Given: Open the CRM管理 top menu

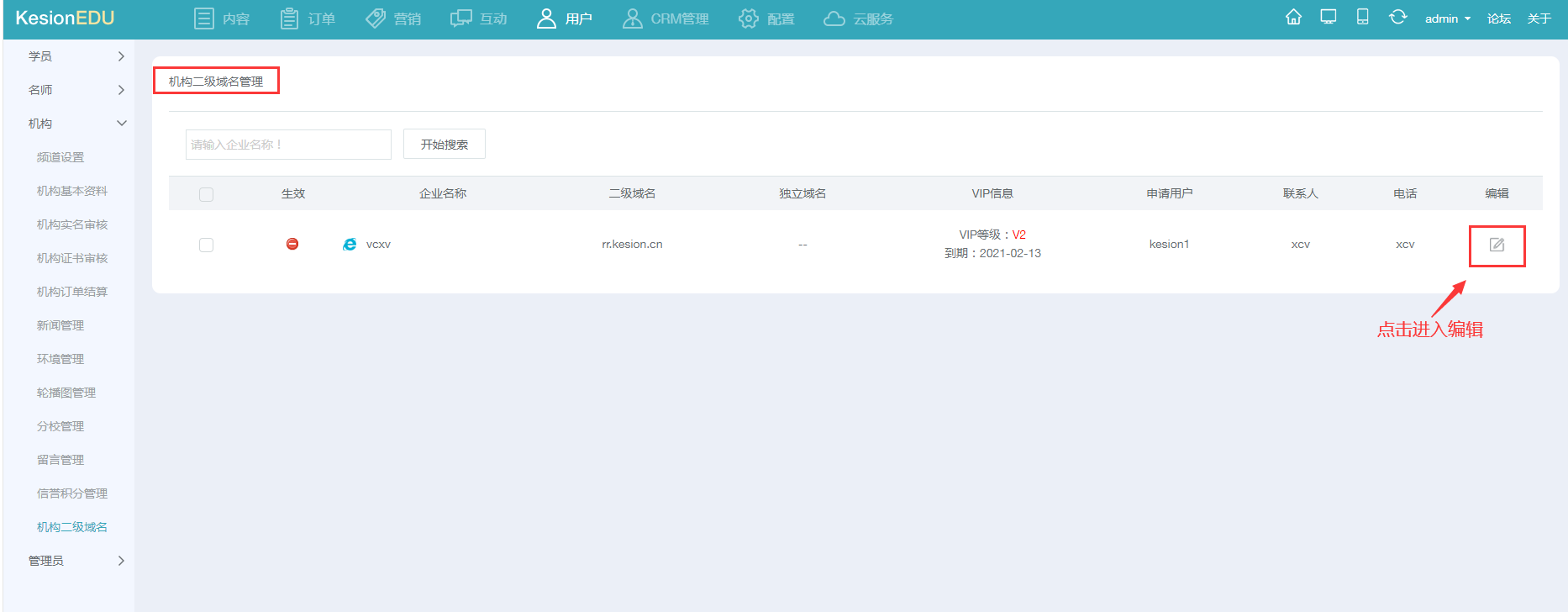Looking at the screenshot, I should coord(666,18).
